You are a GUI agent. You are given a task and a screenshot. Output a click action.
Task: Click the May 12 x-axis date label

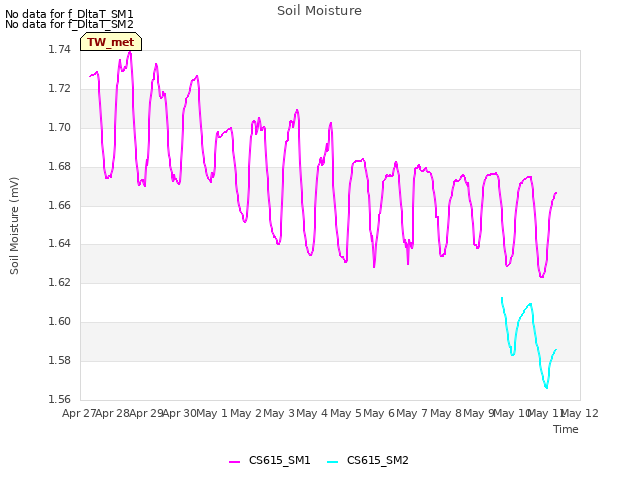(x=580, y=413)
